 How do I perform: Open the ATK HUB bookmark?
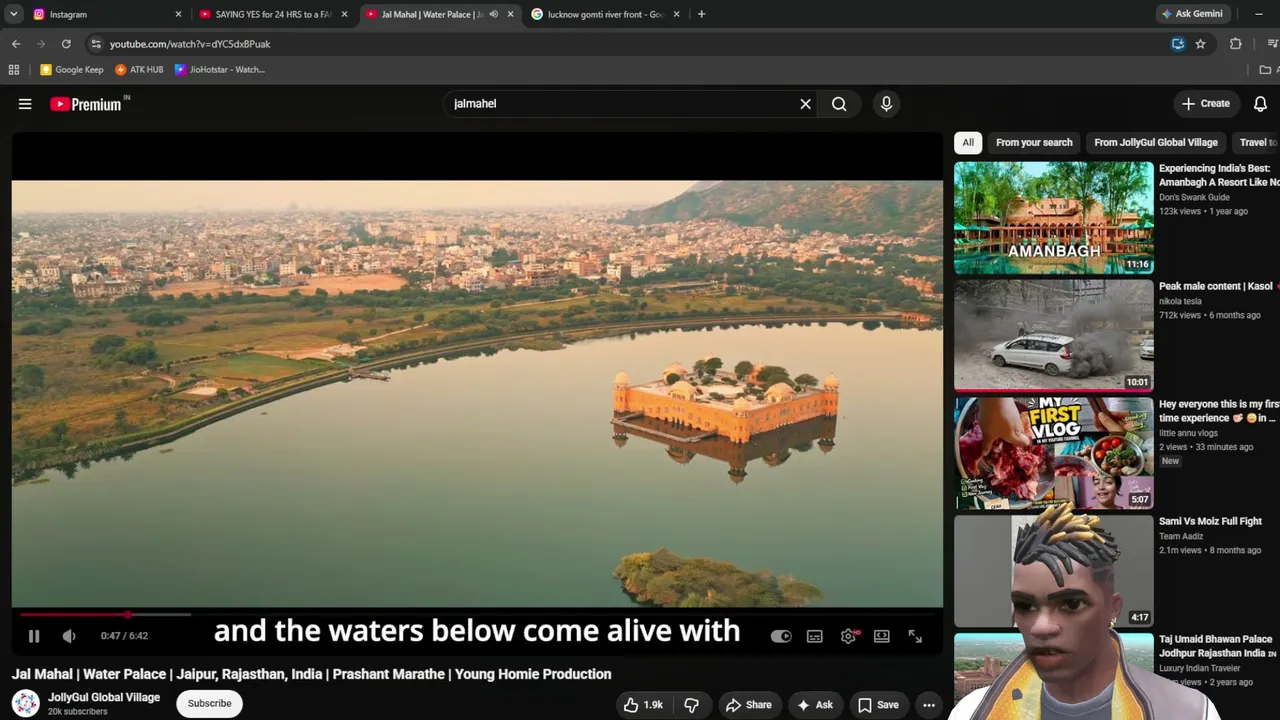pyautogui.click(x=139, y=70)
